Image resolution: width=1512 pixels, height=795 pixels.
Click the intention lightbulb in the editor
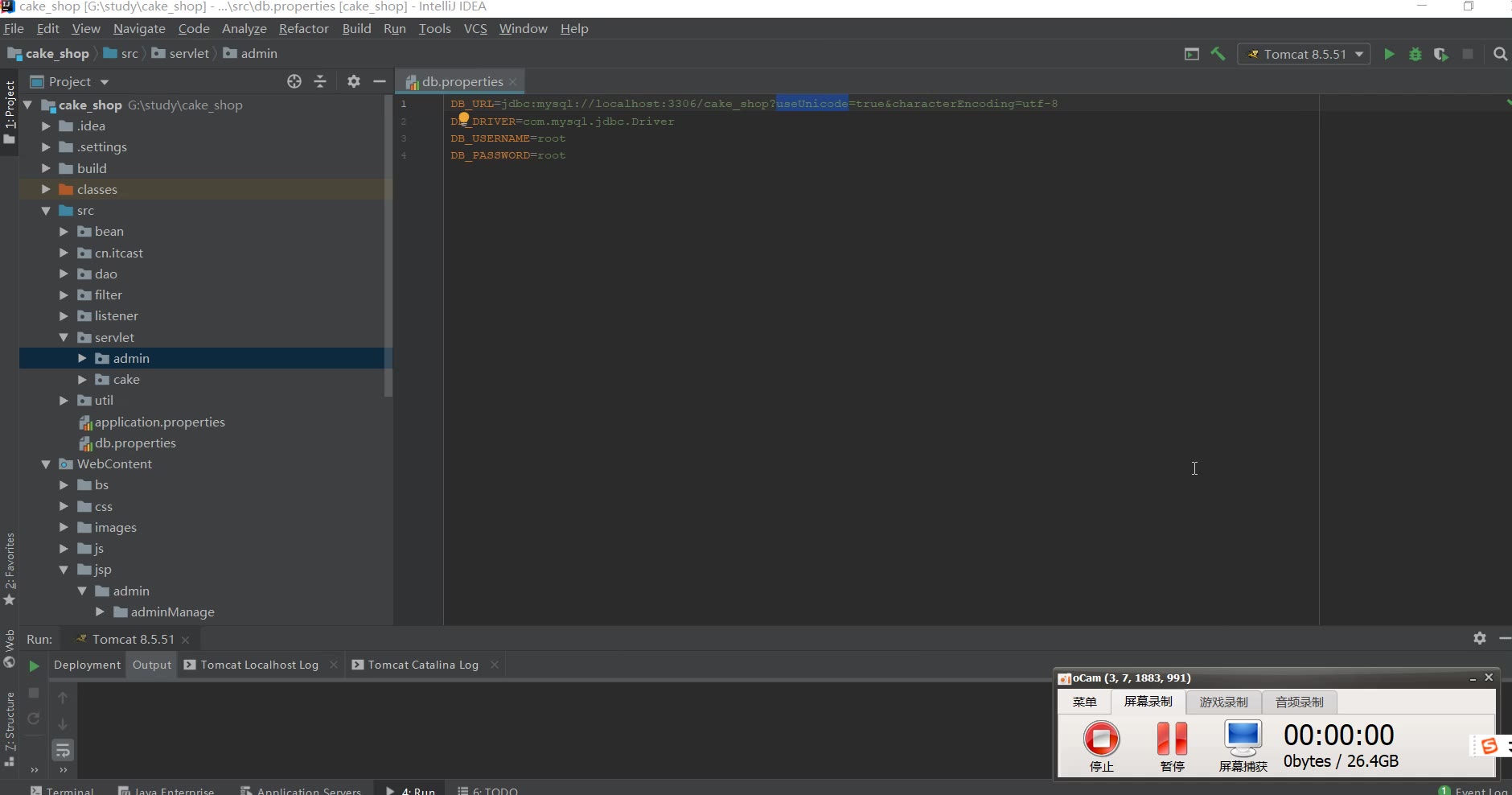(463, 118)
